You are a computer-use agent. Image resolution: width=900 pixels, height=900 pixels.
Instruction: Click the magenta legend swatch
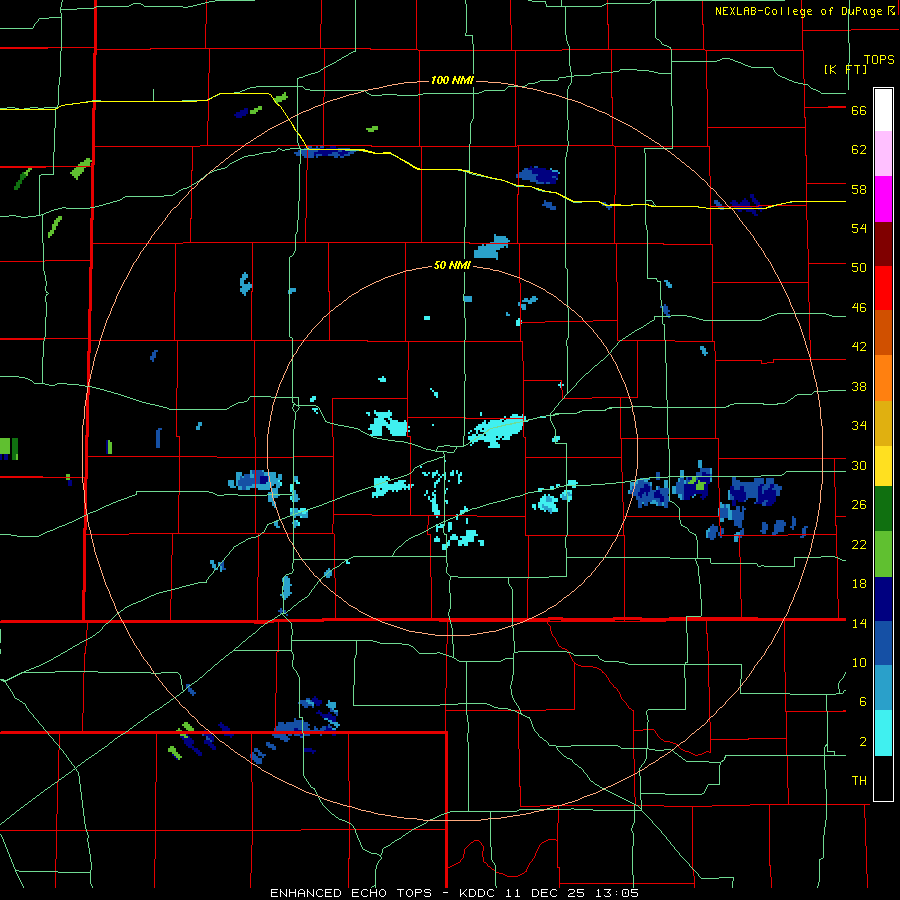coord(883,199)
